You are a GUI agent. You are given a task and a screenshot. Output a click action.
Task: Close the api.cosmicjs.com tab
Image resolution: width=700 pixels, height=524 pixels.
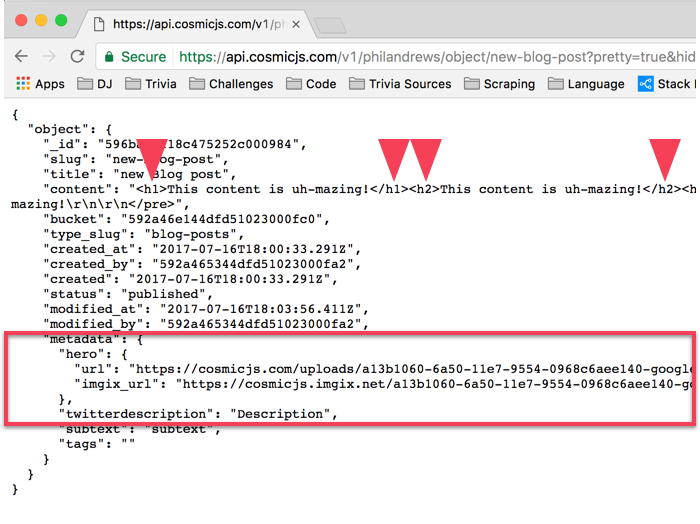pos(296,25)
